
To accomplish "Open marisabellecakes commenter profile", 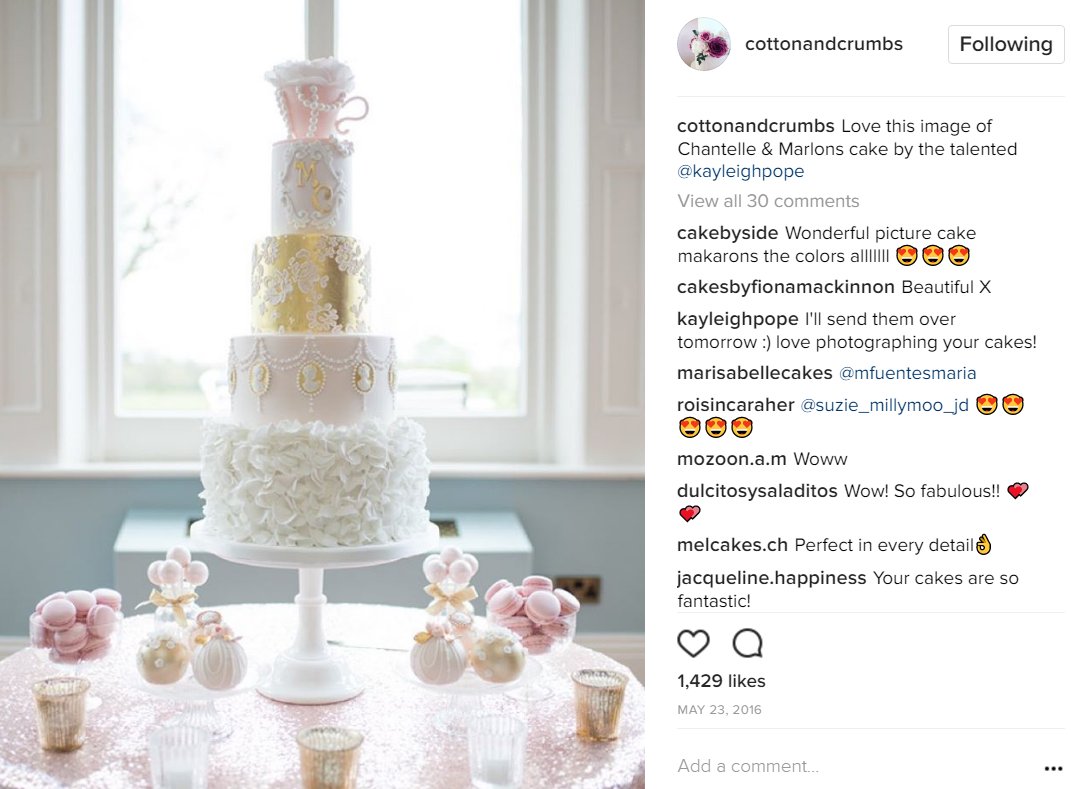I will point(755,373).
